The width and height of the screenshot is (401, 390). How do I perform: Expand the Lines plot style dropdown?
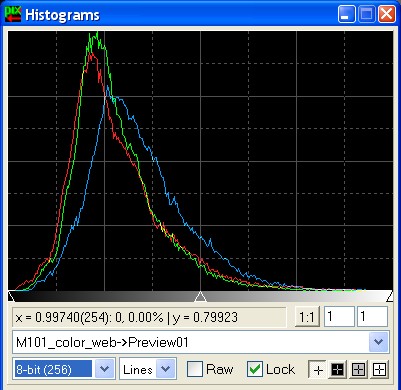(x=166, y=369)
